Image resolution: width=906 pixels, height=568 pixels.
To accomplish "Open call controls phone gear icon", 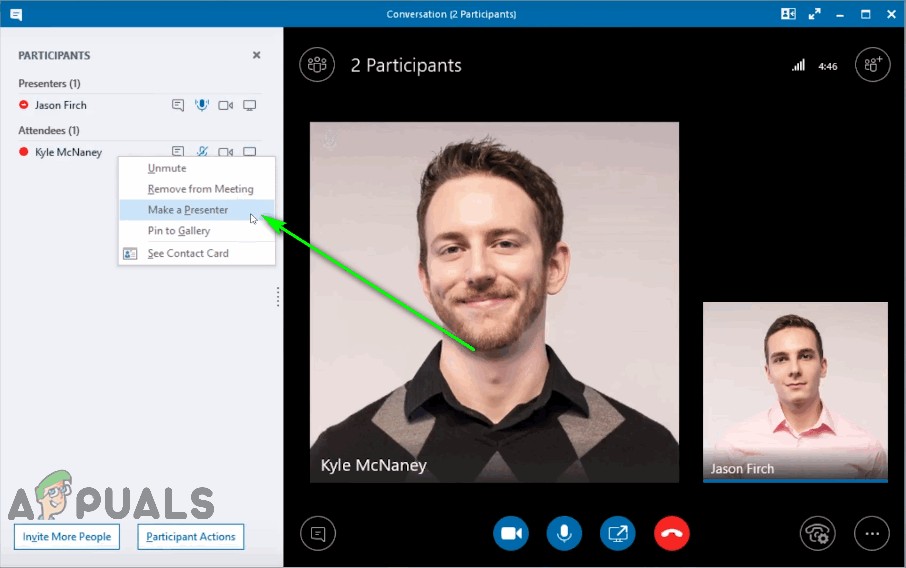I will pyautogui.click(x=818, y=533).
